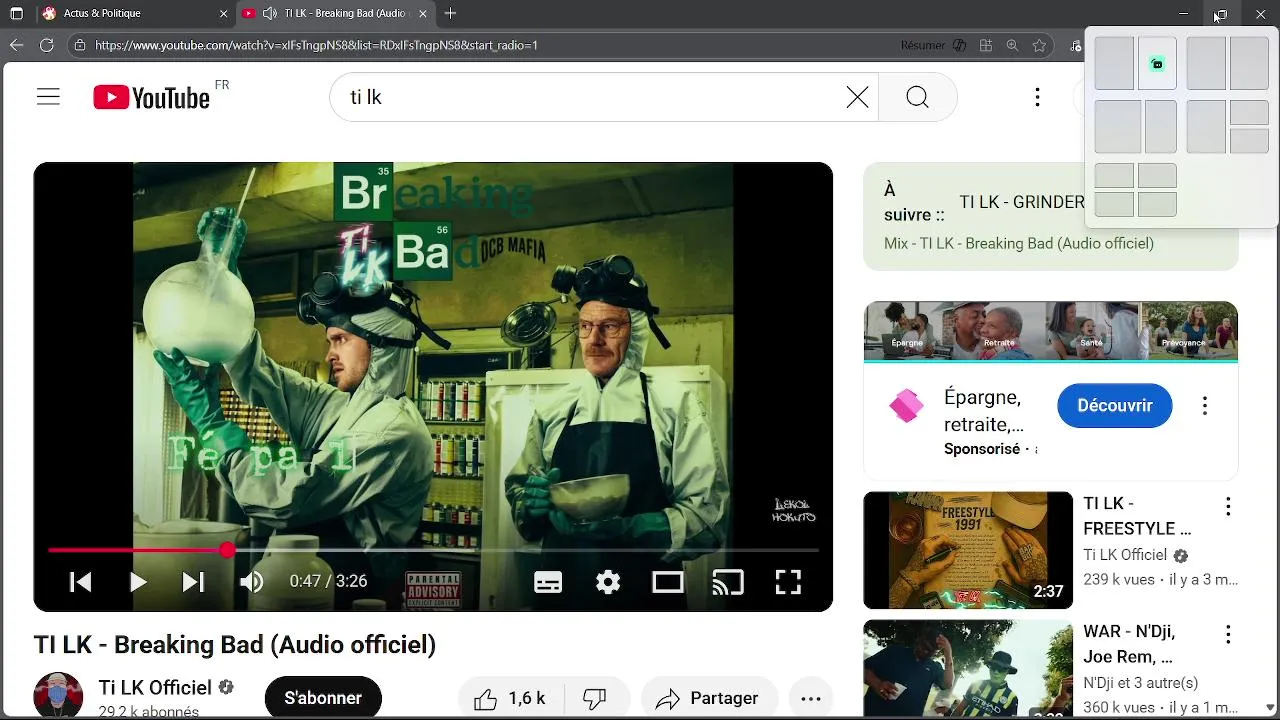Open YouTube settings three-dot menu in header
The image size is (1280, 720).
coord(1037,97)
